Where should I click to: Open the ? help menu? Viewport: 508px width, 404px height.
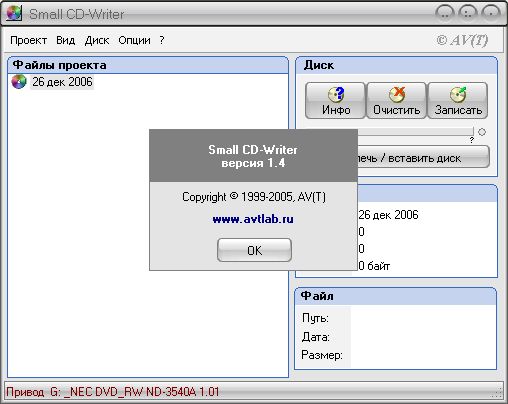point(162,40)
